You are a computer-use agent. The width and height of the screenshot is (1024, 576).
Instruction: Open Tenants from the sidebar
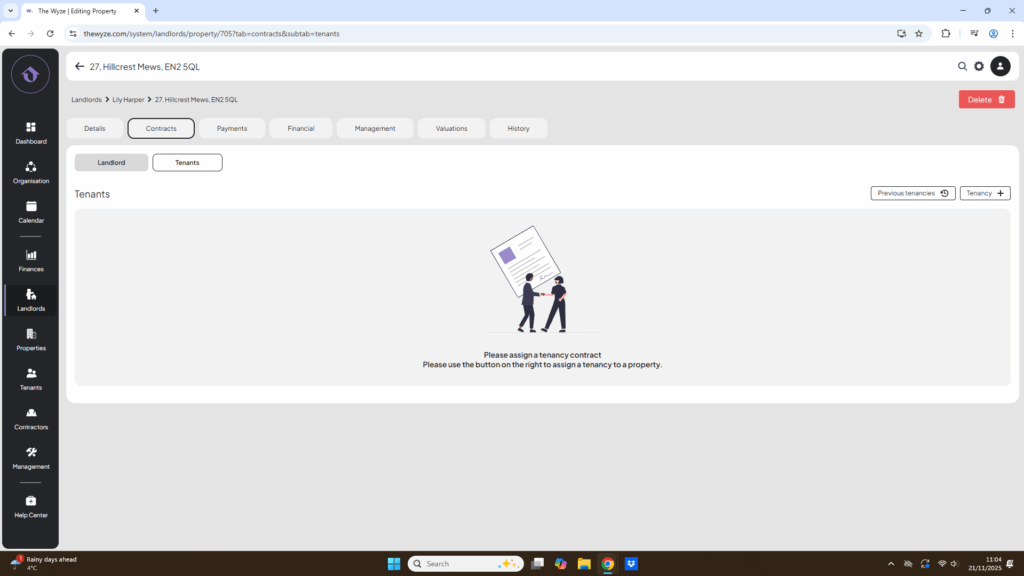pos(30,378)
